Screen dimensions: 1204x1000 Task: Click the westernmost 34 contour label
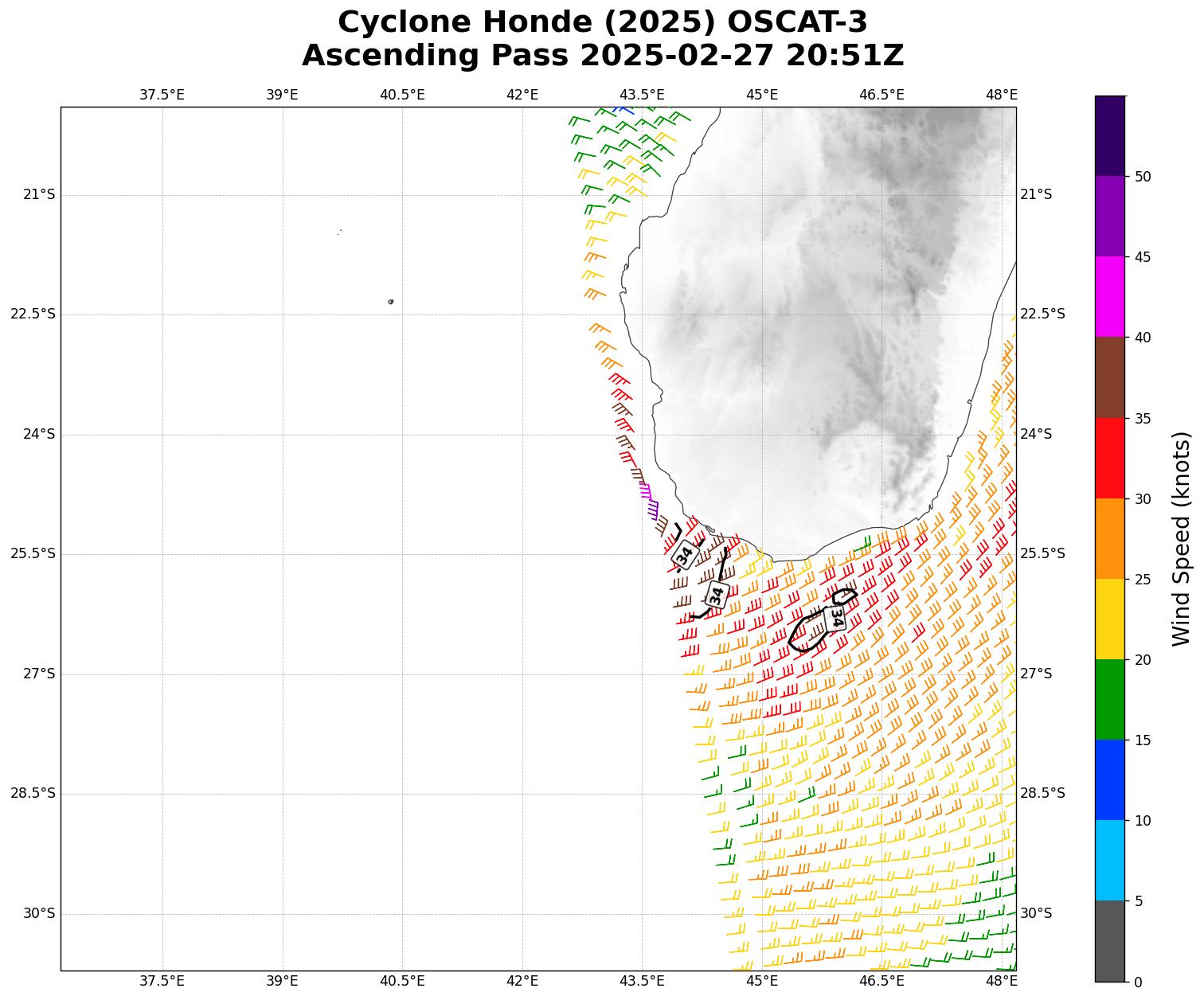(x=683, y=554)
